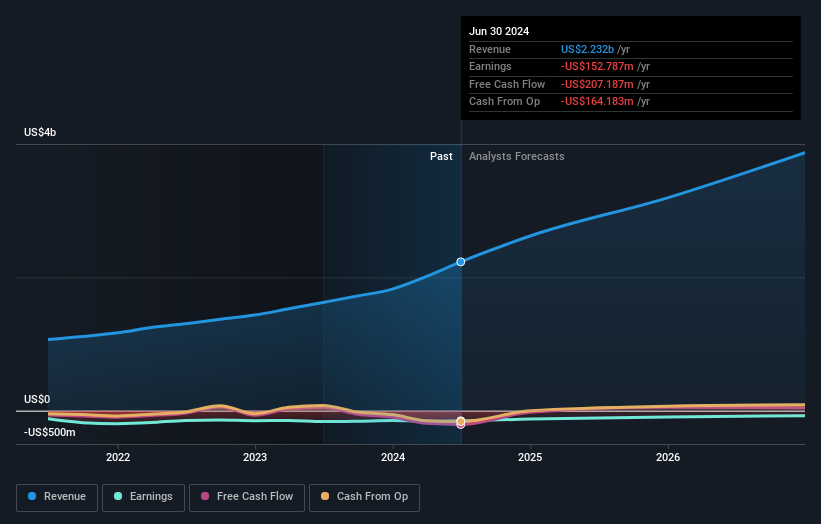Click the 2025 x-axis label
821x524 pixels.
coord(530,458)
